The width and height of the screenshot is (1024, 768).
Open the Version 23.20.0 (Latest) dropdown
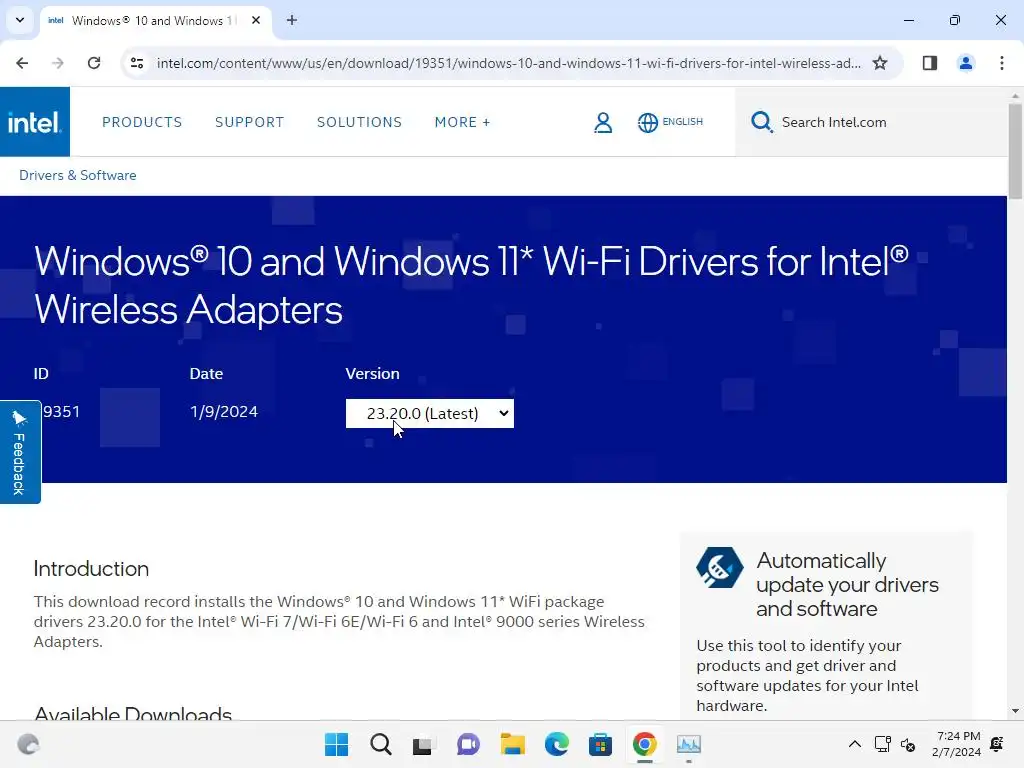(x=430, y=413)
